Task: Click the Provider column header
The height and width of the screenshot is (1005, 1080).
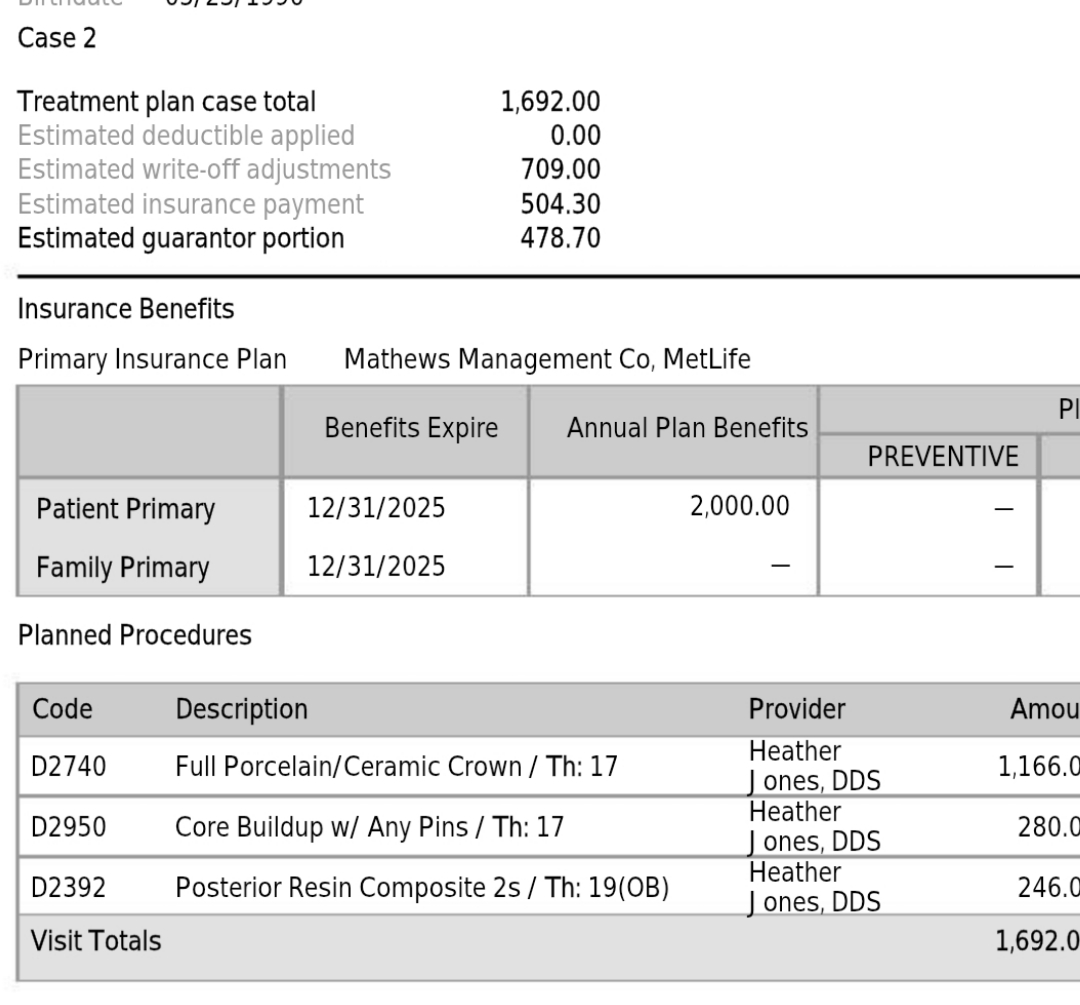Action: 797,709
